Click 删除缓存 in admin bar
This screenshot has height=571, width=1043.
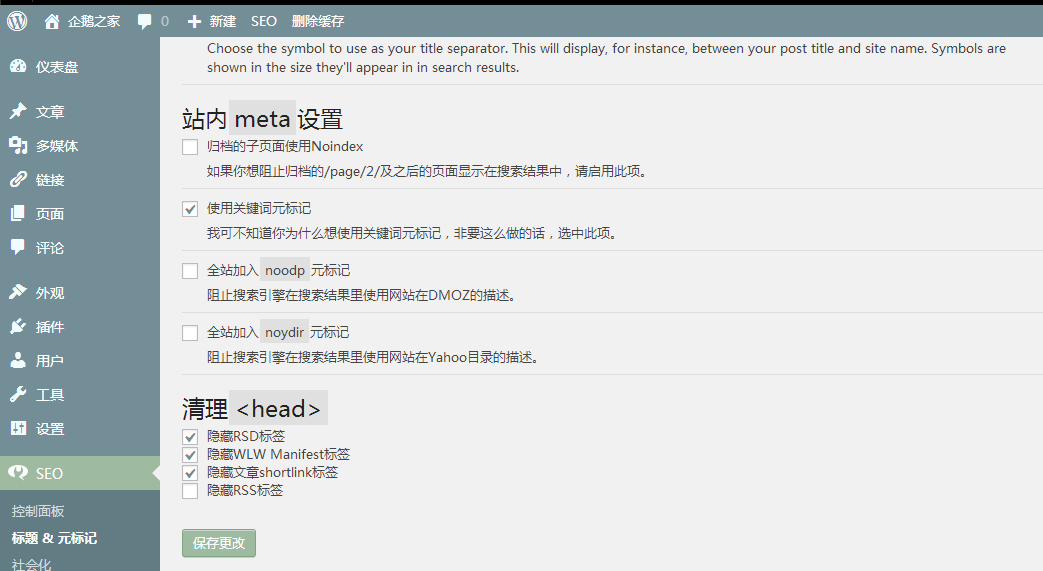point(318,21)
